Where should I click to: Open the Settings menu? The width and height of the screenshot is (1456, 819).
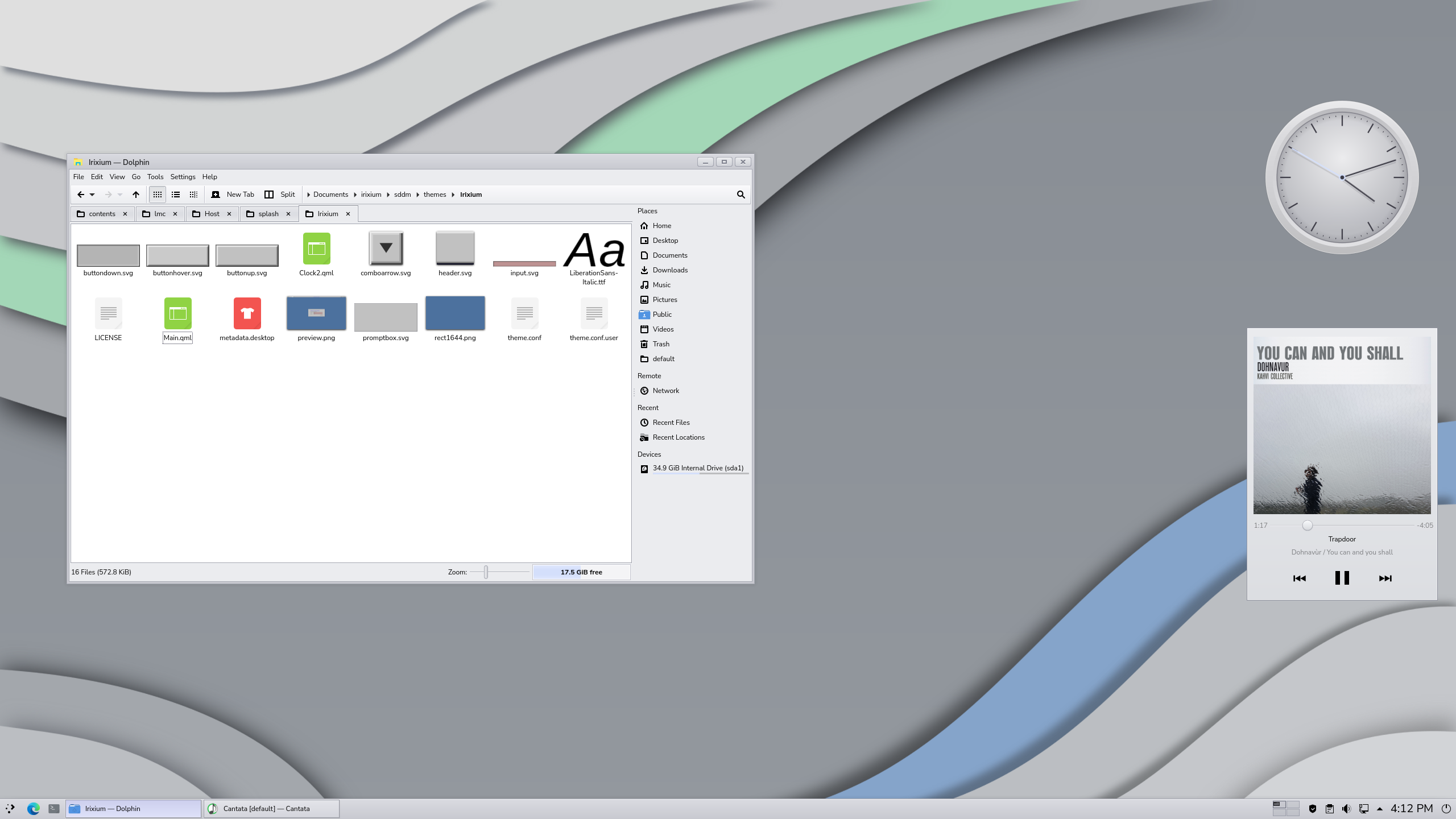183,176
